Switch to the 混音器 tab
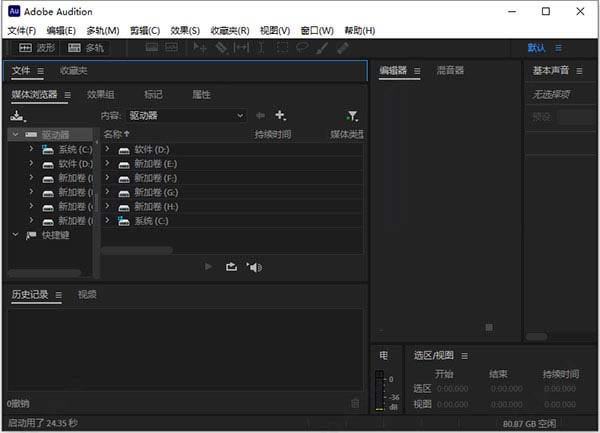 [x=450, y=71]
